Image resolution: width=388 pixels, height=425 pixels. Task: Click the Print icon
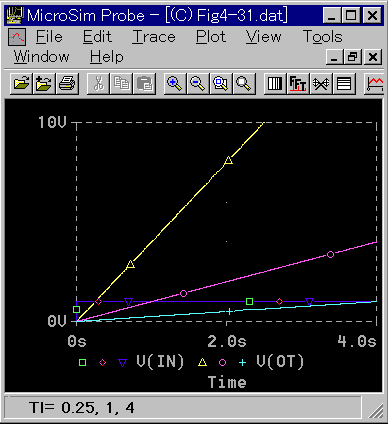67,84
